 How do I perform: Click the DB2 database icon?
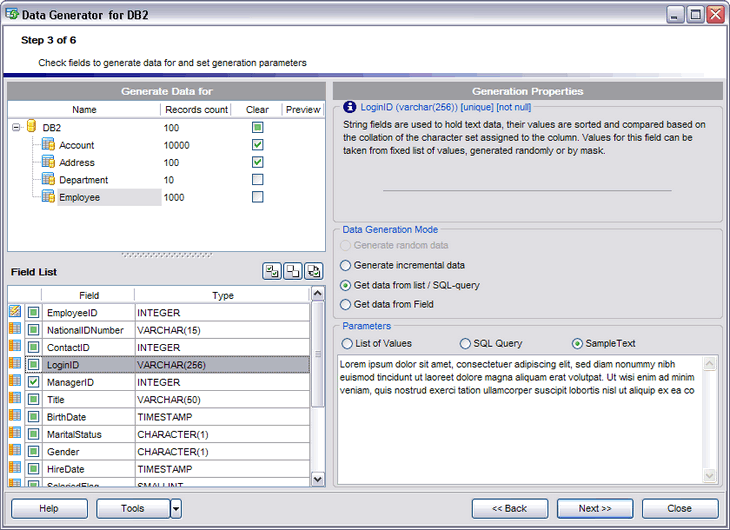pyautogui.click(x=31, y=127)
